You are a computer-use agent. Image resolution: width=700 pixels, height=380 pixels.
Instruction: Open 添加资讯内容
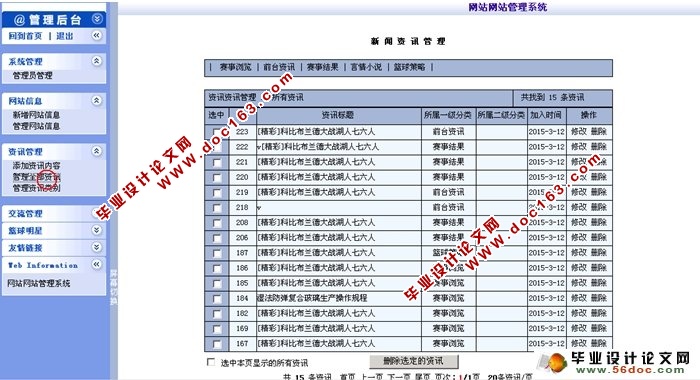(36, 166)
